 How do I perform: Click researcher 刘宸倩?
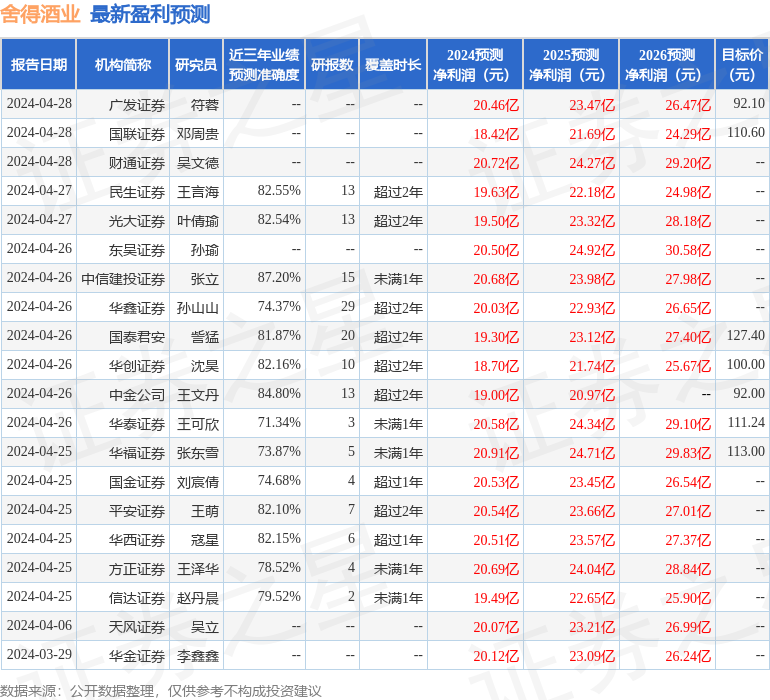[x=198, y=482]
